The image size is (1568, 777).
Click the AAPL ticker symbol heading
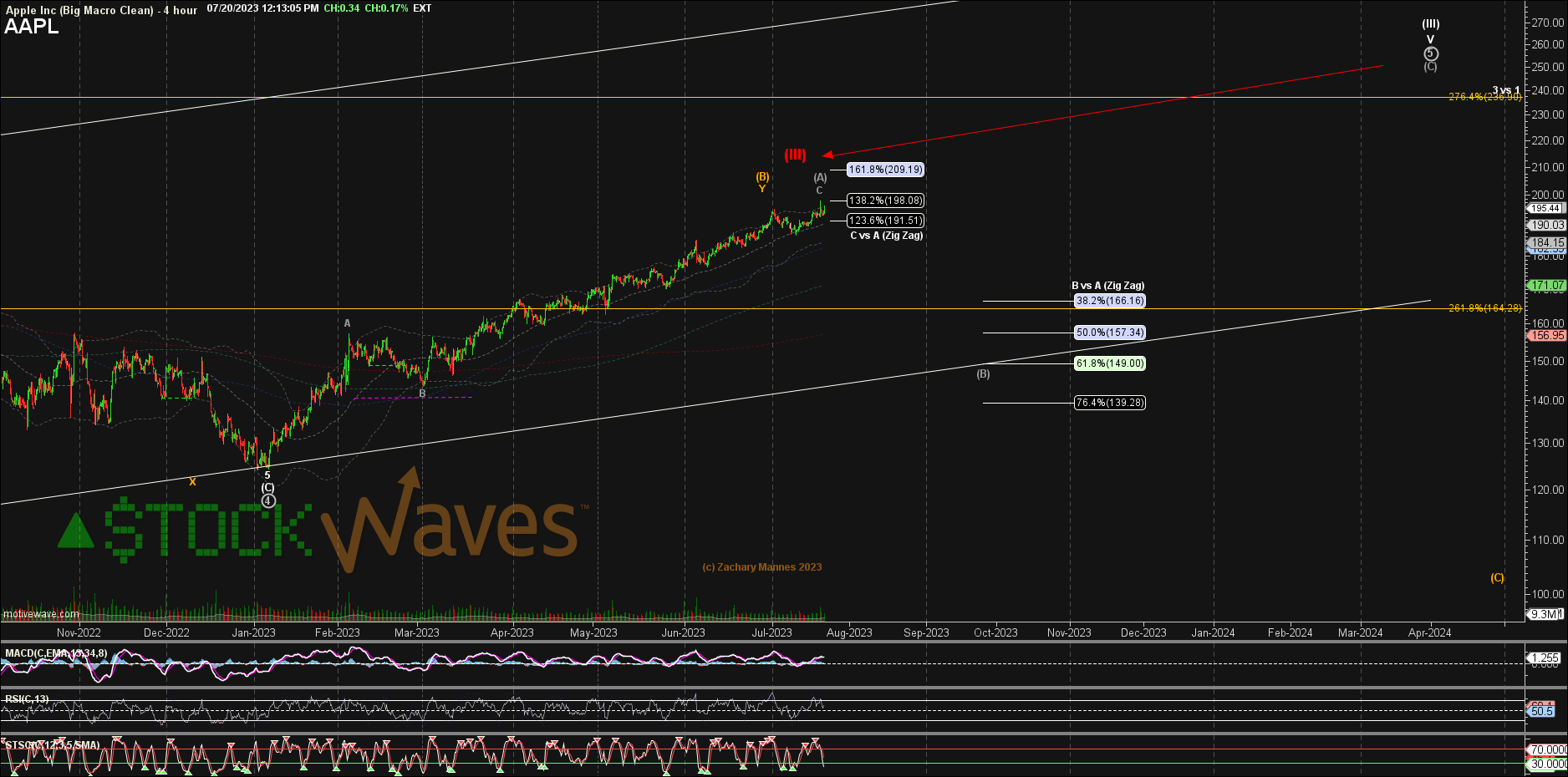(x=32, y=27)
